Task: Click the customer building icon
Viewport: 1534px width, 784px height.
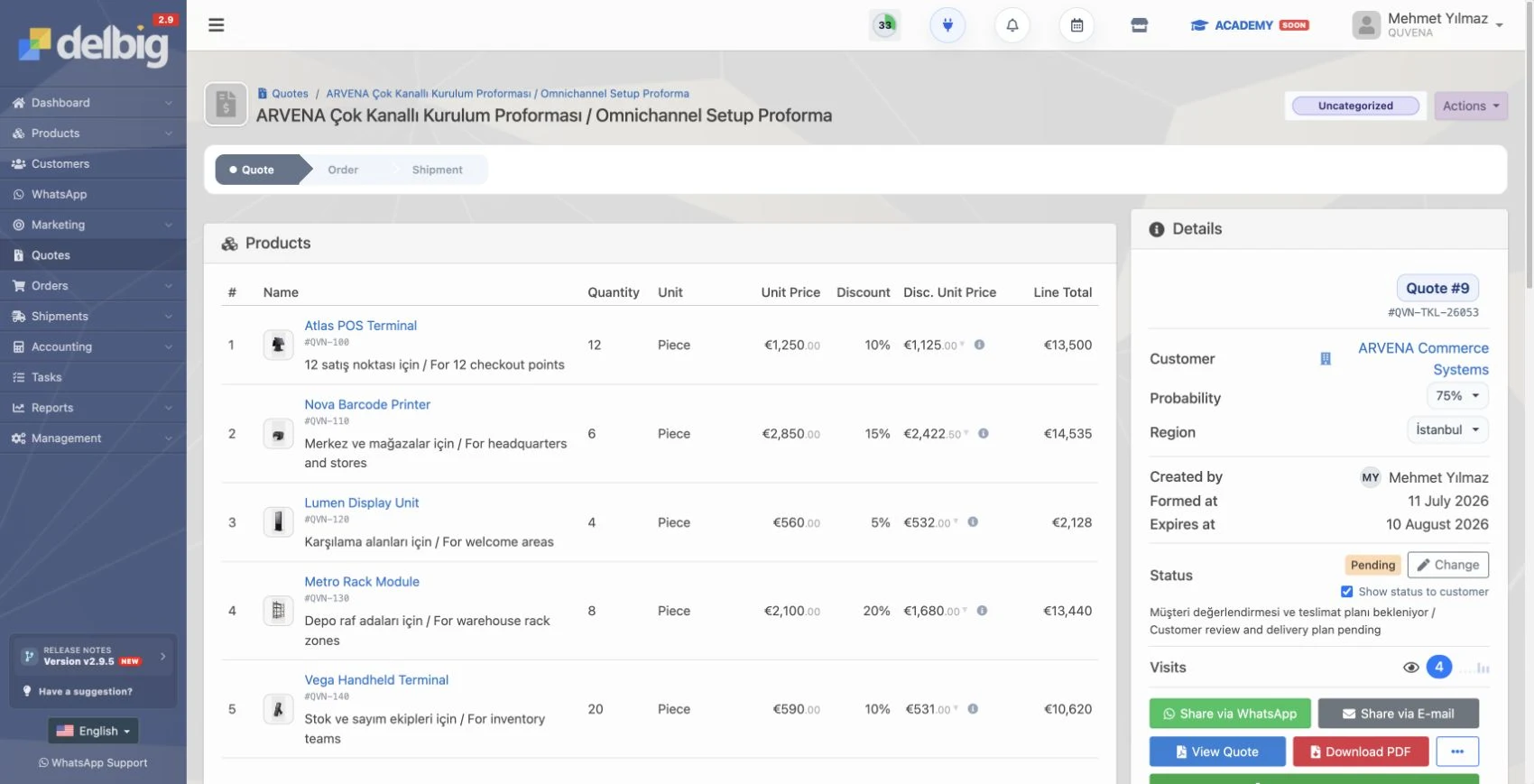Action: click(x=1326, y=359)
